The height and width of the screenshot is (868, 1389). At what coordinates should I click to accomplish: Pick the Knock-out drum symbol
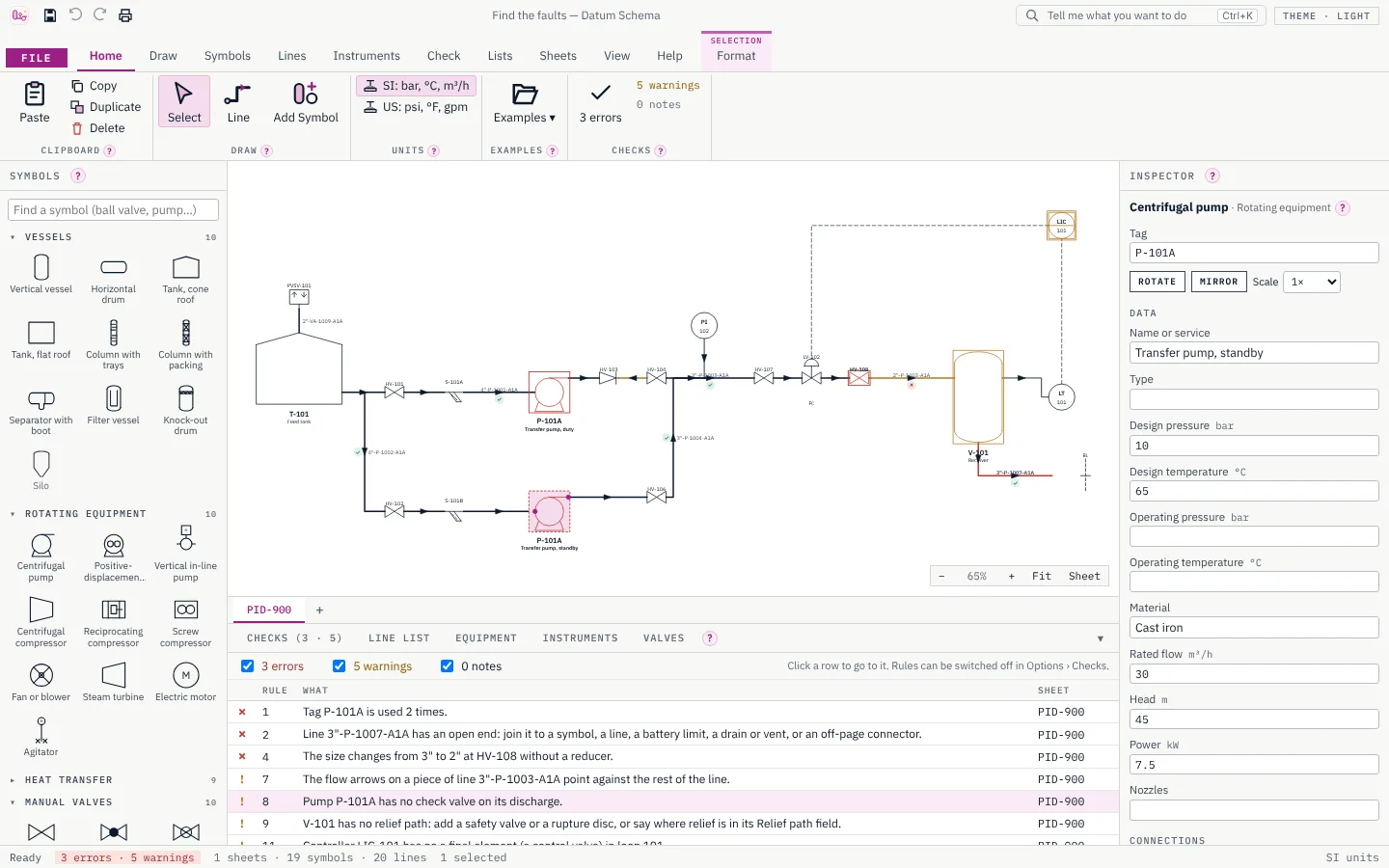click(x=186, y=410)
